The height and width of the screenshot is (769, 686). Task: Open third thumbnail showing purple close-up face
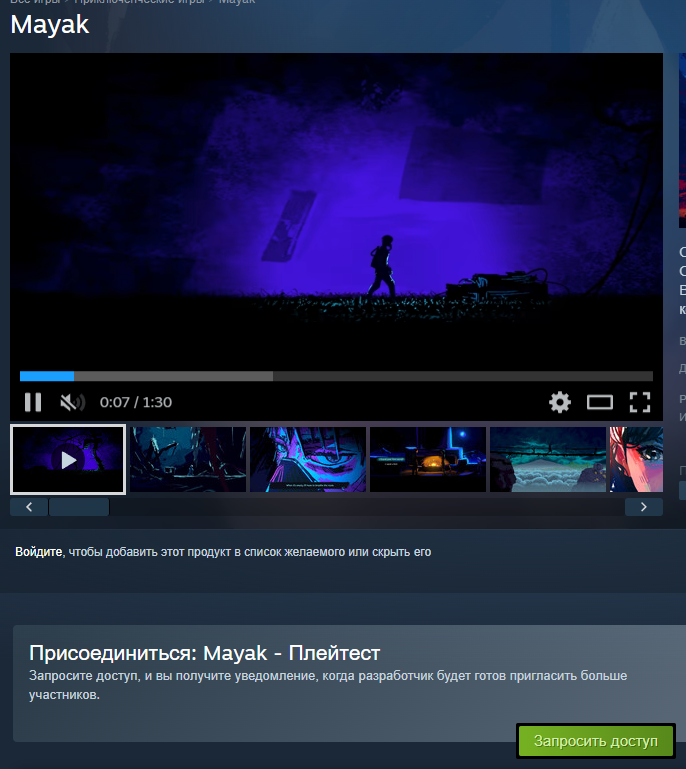tap(308, 460)
